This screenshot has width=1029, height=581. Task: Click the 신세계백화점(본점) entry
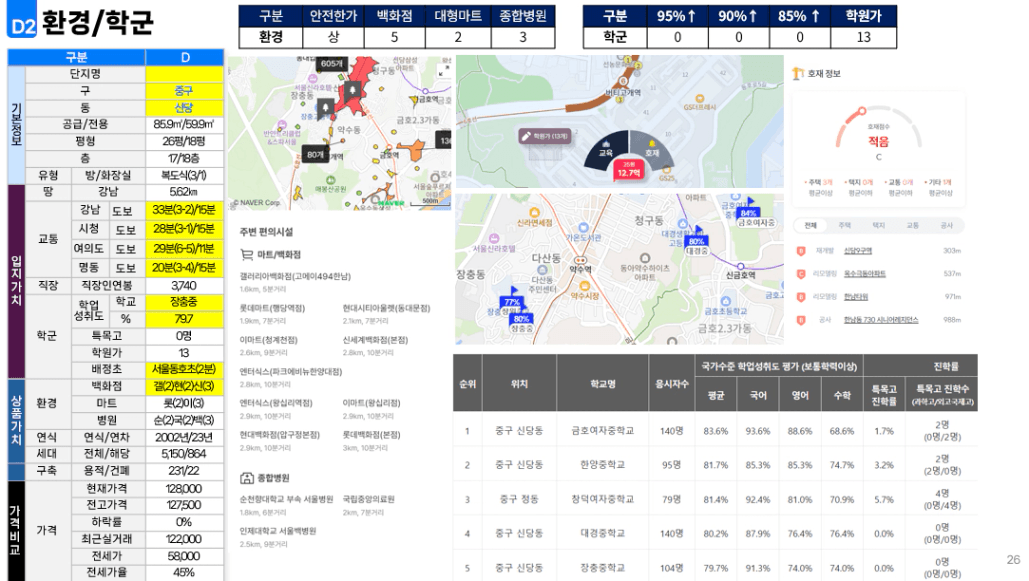coord(375,339)
